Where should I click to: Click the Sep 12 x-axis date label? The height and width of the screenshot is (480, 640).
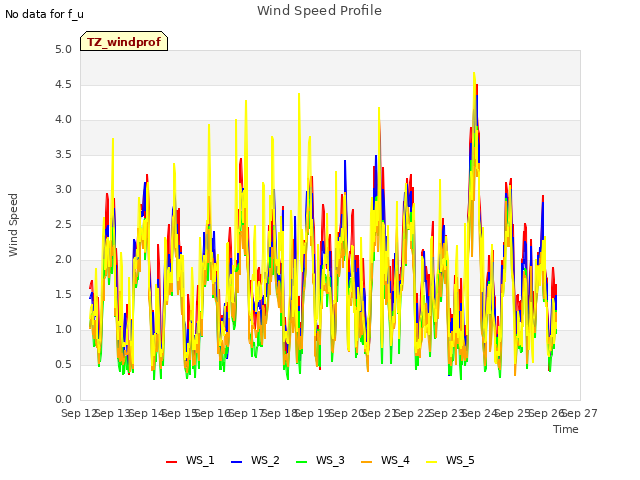click(79, 413)
